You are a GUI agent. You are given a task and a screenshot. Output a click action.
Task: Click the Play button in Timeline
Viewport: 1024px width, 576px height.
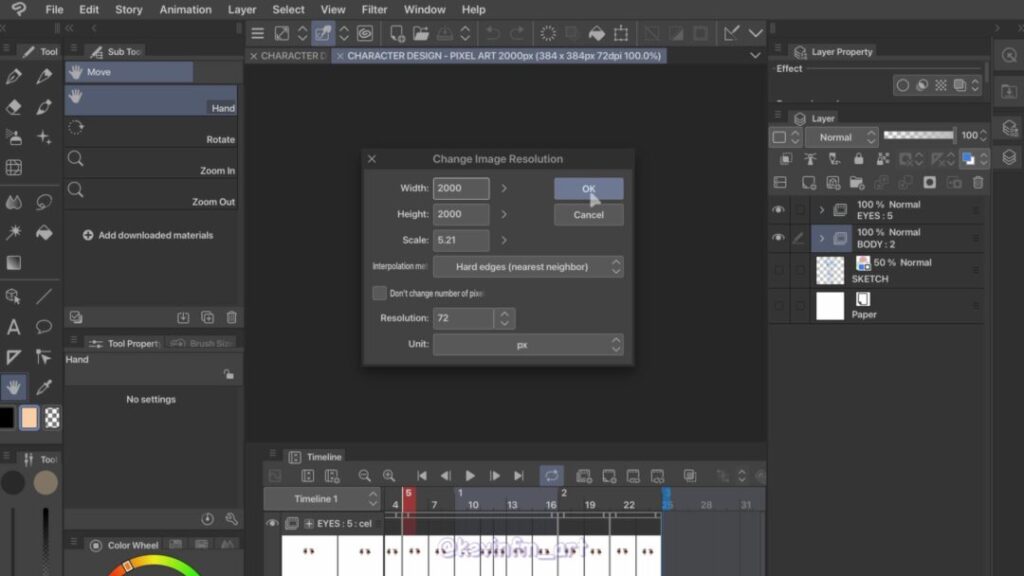point(470,476)
